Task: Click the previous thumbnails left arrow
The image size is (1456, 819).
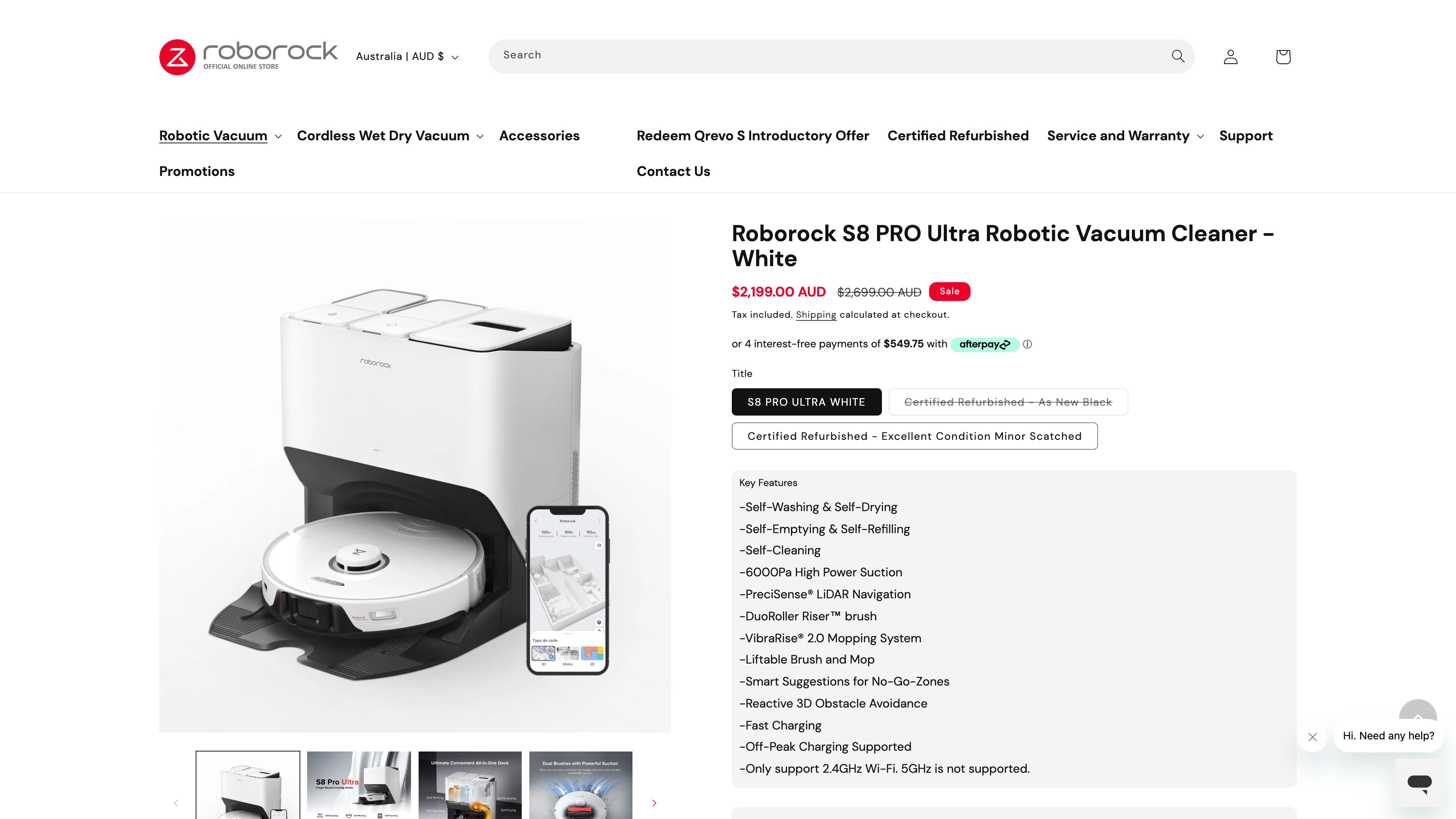Action: click(x=176, y=803)
